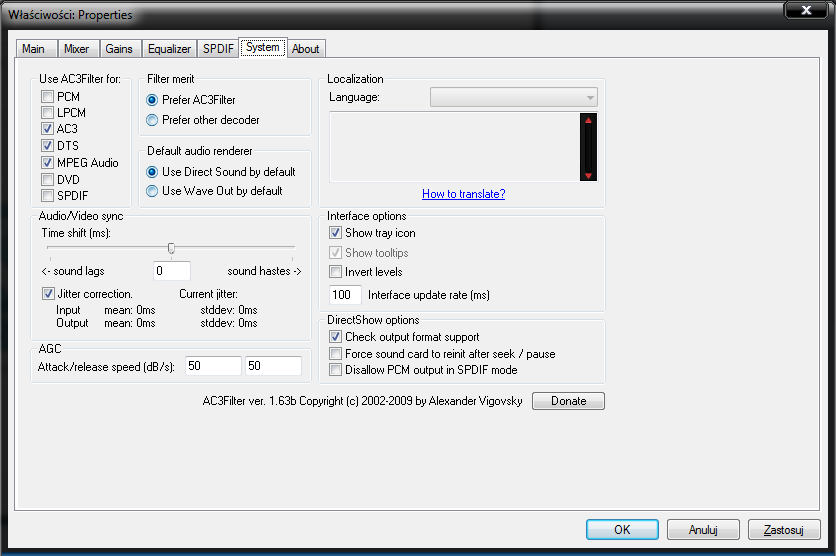836x556 pixels.
Task: Open the SPDIF tab
Action: pyautogui.click(x=218, y=49)
